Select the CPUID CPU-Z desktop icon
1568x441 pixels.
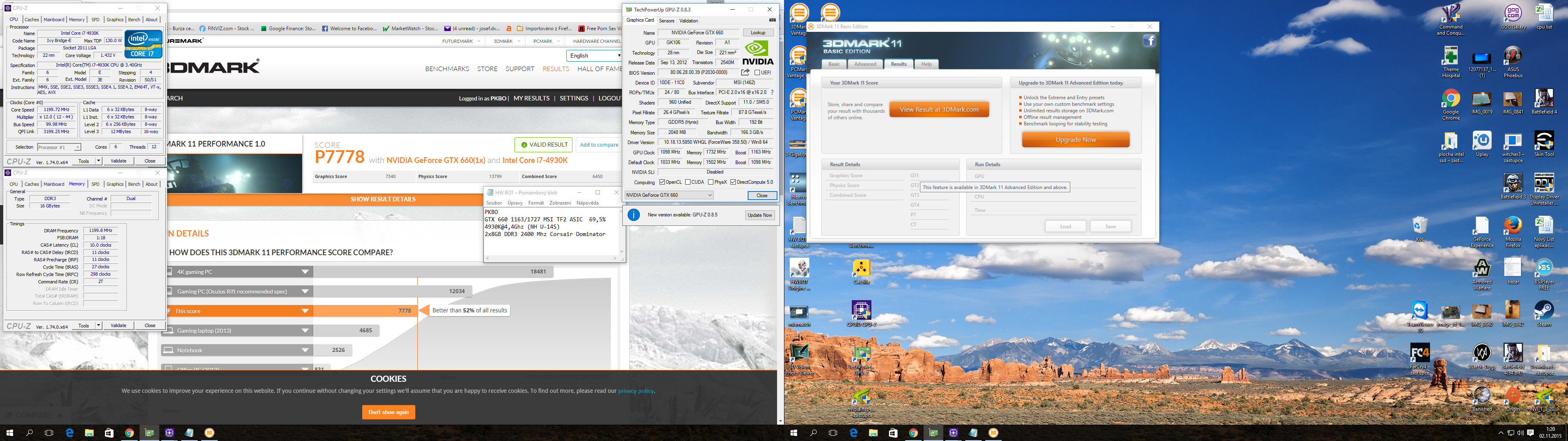tap(861, 314)
